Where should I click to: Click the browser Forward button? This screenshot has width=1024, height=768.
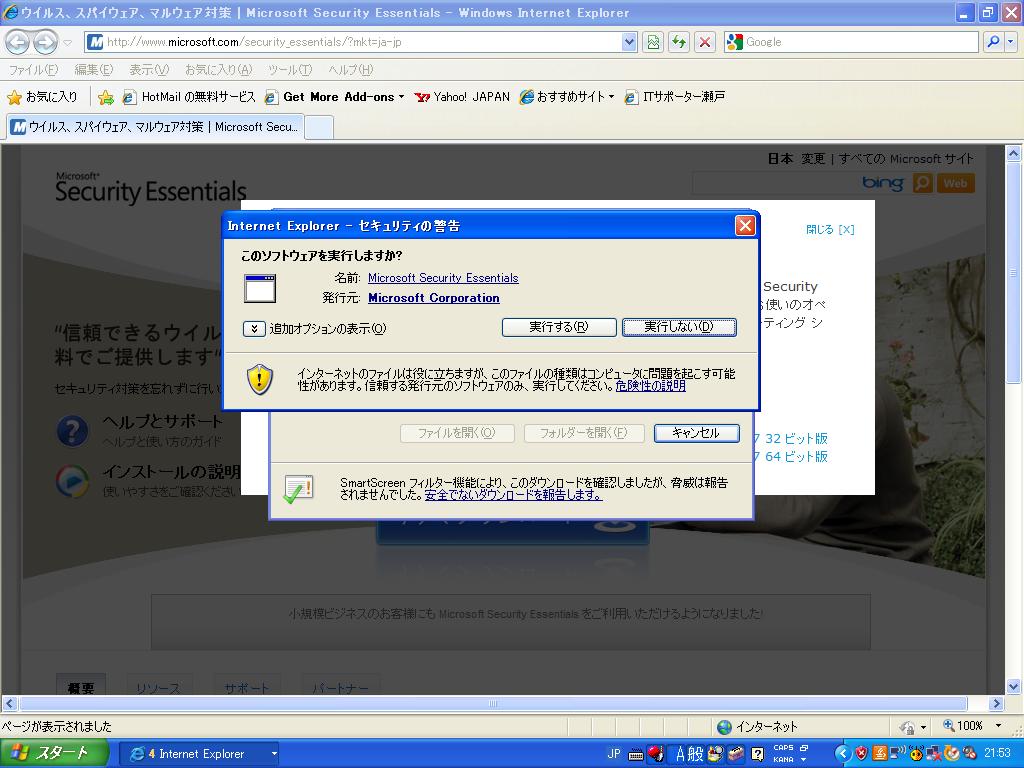pos(44,42)
